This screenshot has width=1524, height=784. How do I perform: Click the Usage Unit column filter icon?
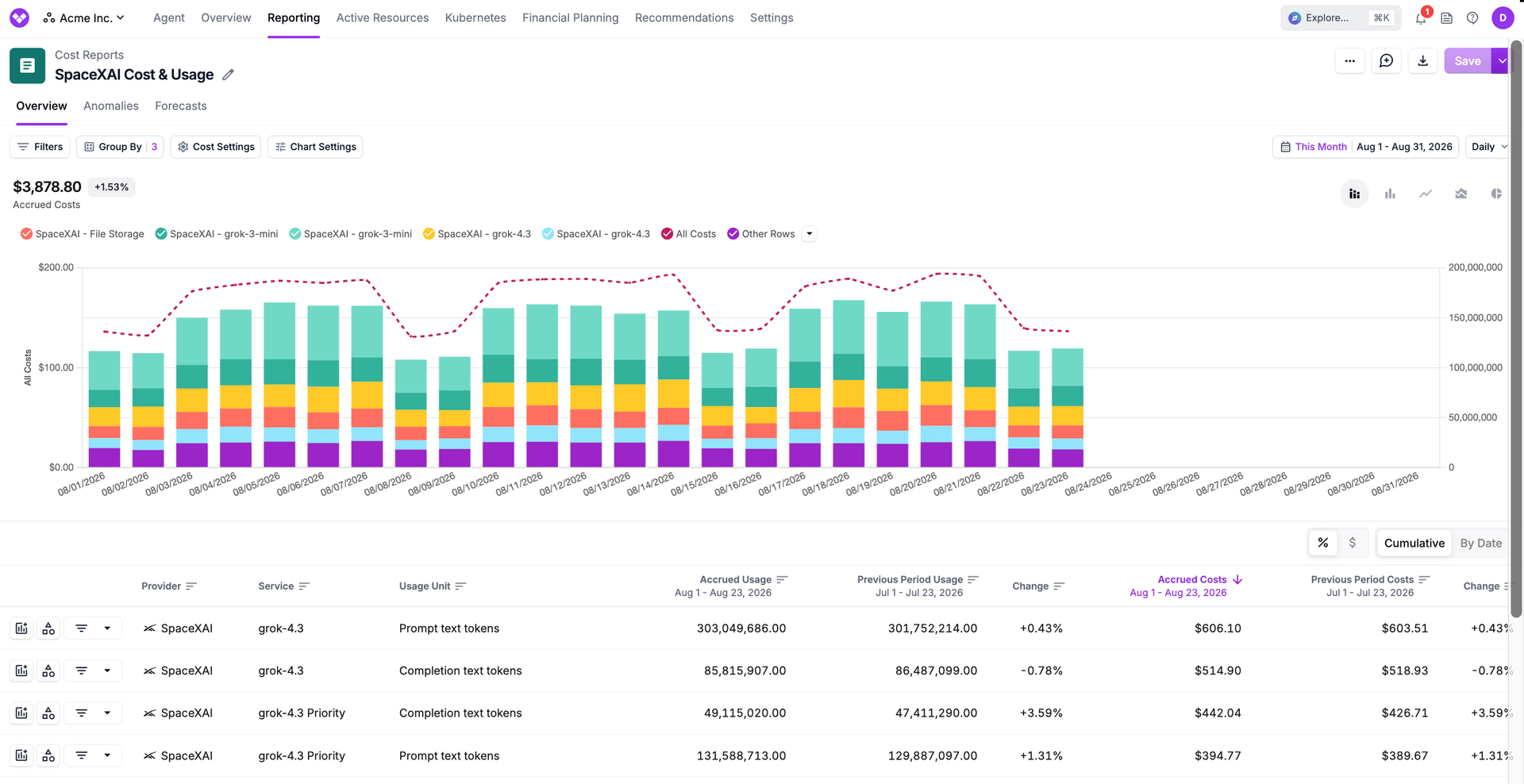point(460,586)
